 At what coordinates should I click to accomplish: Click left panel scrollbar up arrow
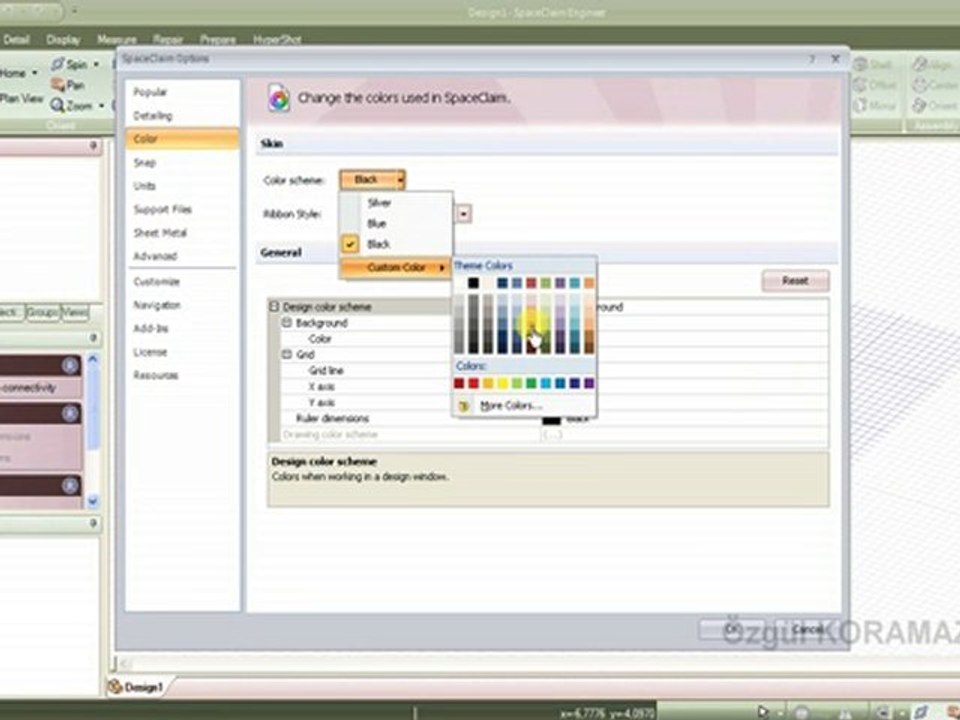pos(93,359)
